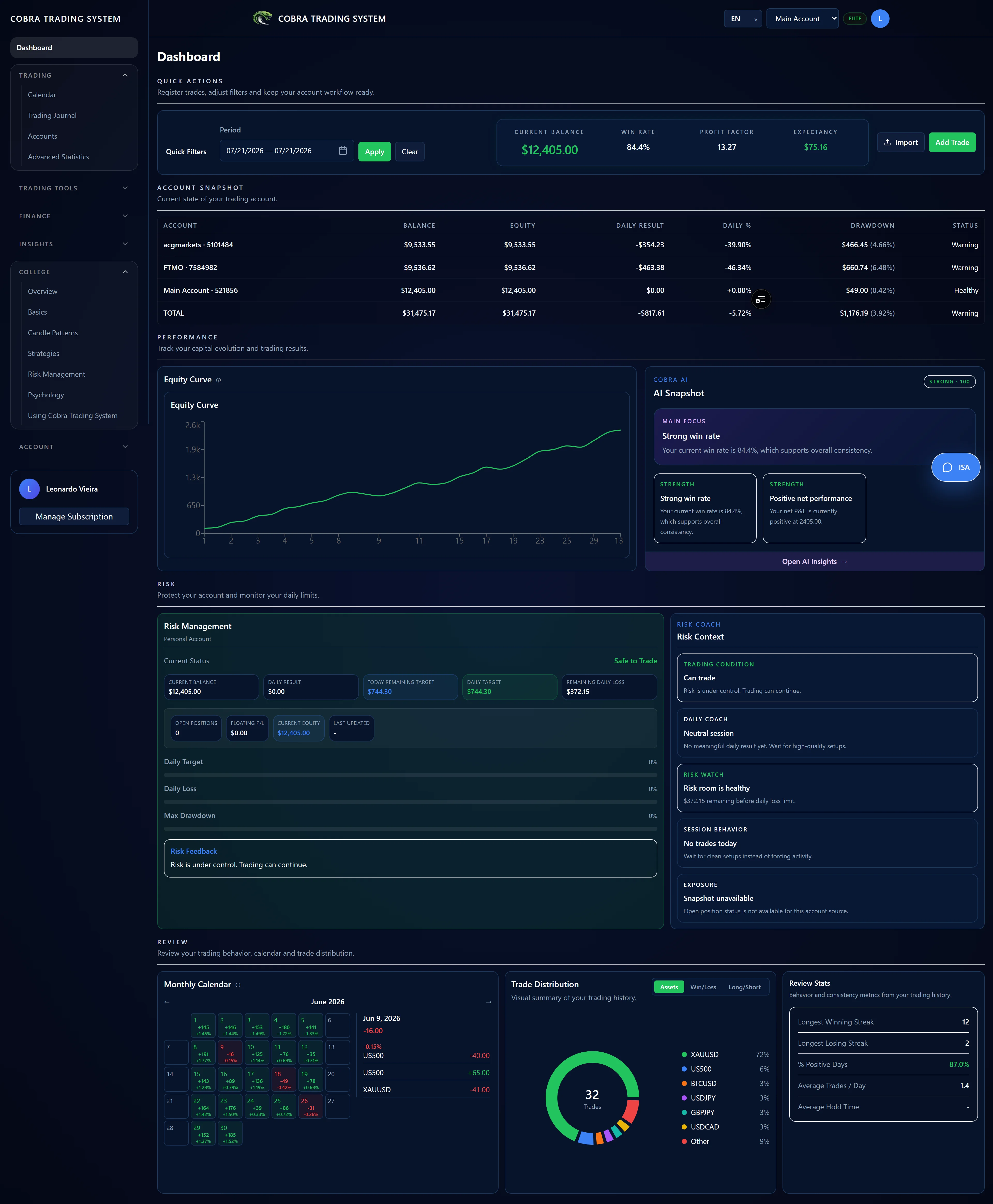The width and height of the screenshot is (993, 1204).
Task: Click the ELITE badge
Action: click(x=855, y=18)
